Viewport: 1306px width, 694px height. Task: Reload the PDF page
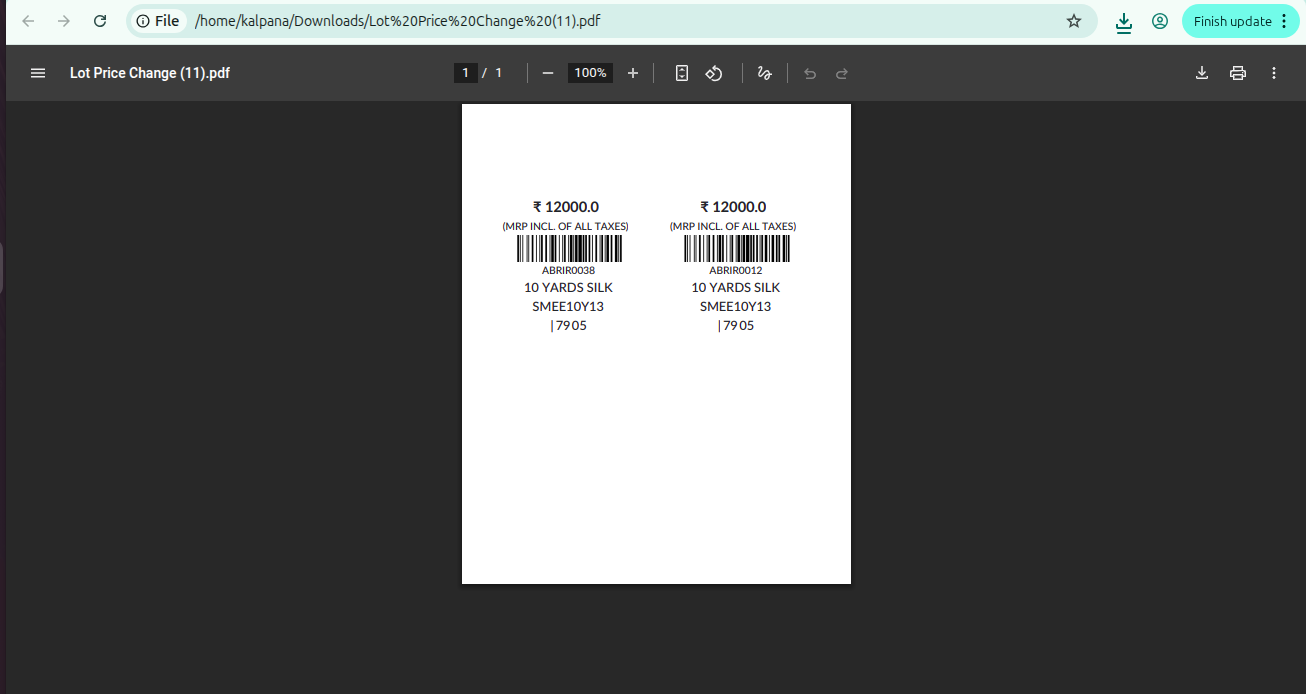click(100, 21)
